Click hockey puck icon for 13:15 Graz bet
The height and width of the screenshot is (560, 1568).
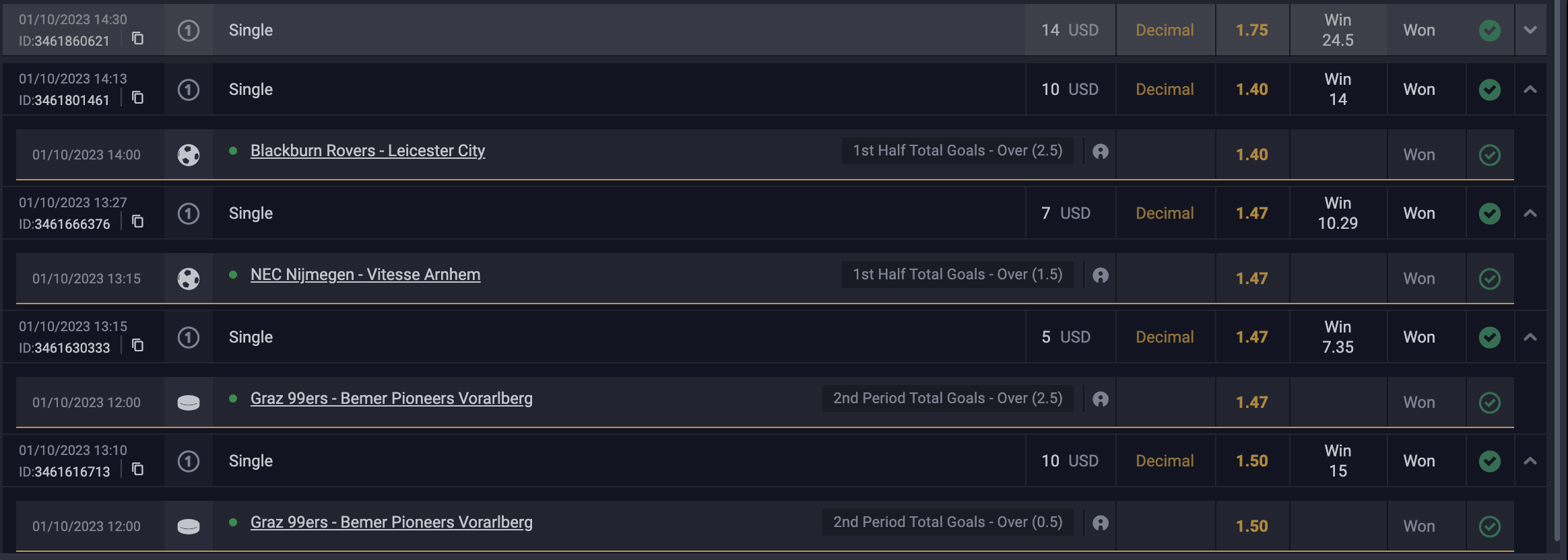click(189, 403)
